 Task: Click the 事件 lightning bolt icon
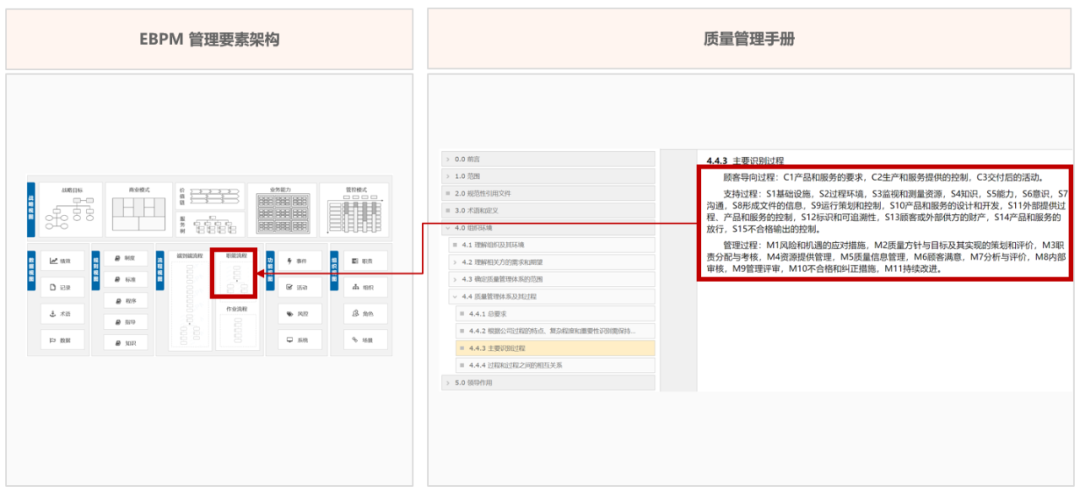pos(290,260)
